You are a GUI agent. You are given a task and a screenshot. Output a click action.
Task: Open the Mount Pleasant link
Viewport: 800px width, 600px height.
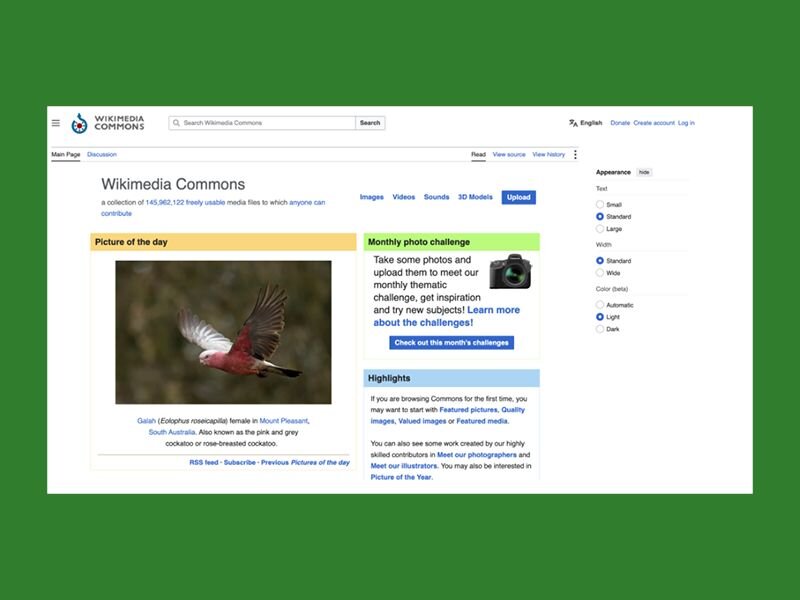tap(284, 421)
